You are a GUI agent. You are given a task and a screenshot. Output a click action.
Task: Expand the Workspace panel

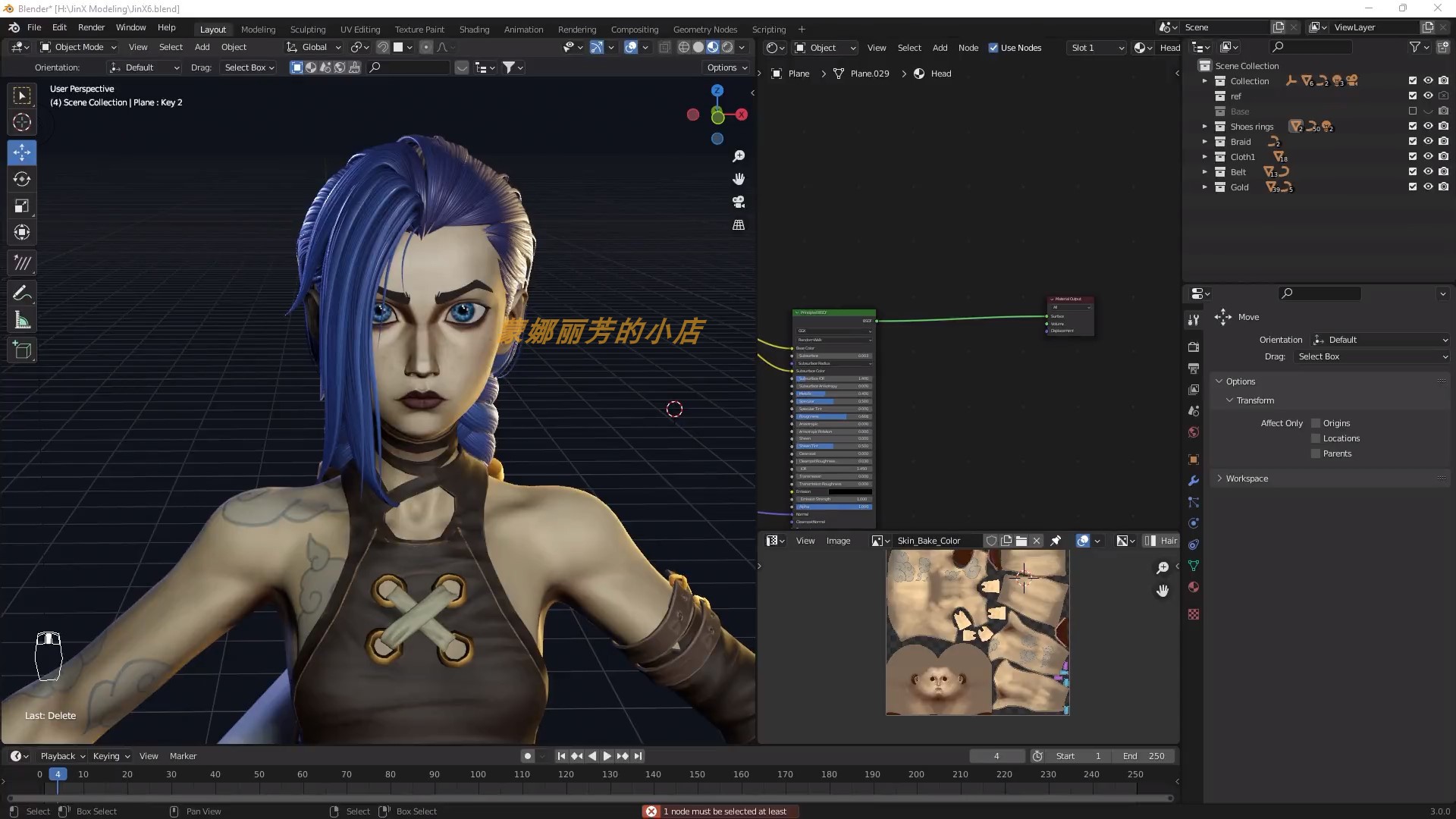(1247, 479)
